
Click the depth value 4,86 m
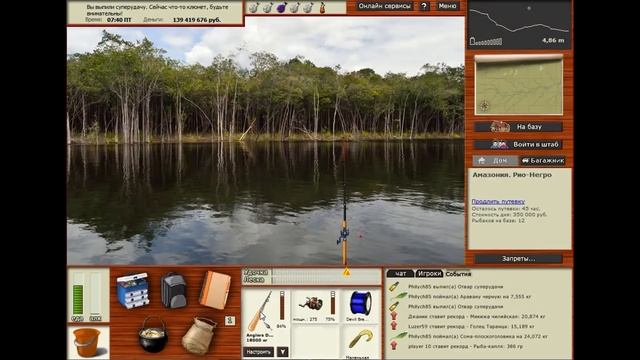[553, 40]
